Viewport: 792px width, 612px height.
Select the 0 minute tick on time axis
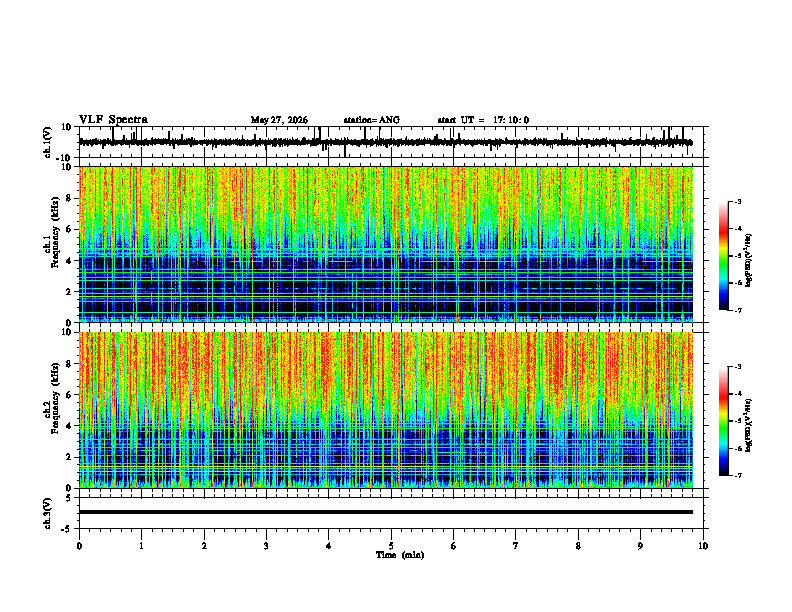click(x=79, y=546)
